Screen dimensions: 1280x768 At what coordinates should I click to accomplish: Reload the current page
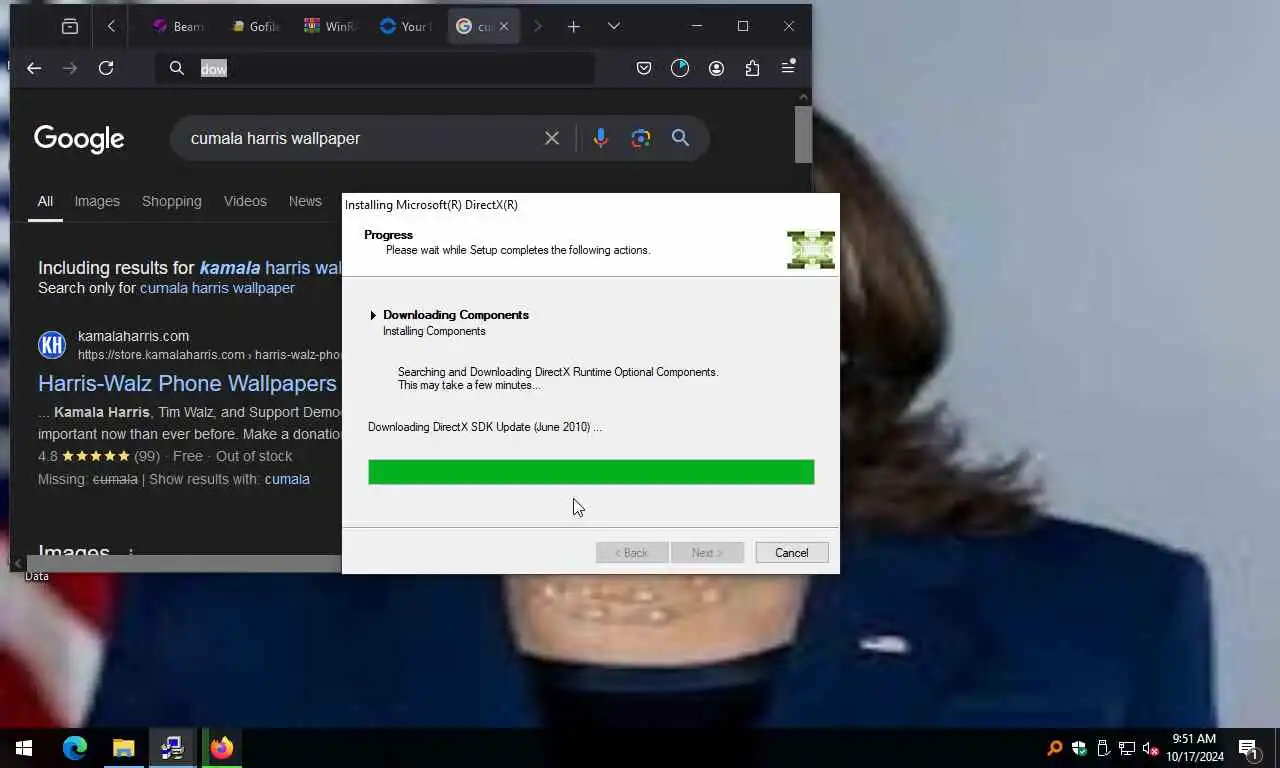(x=106, y=68)
